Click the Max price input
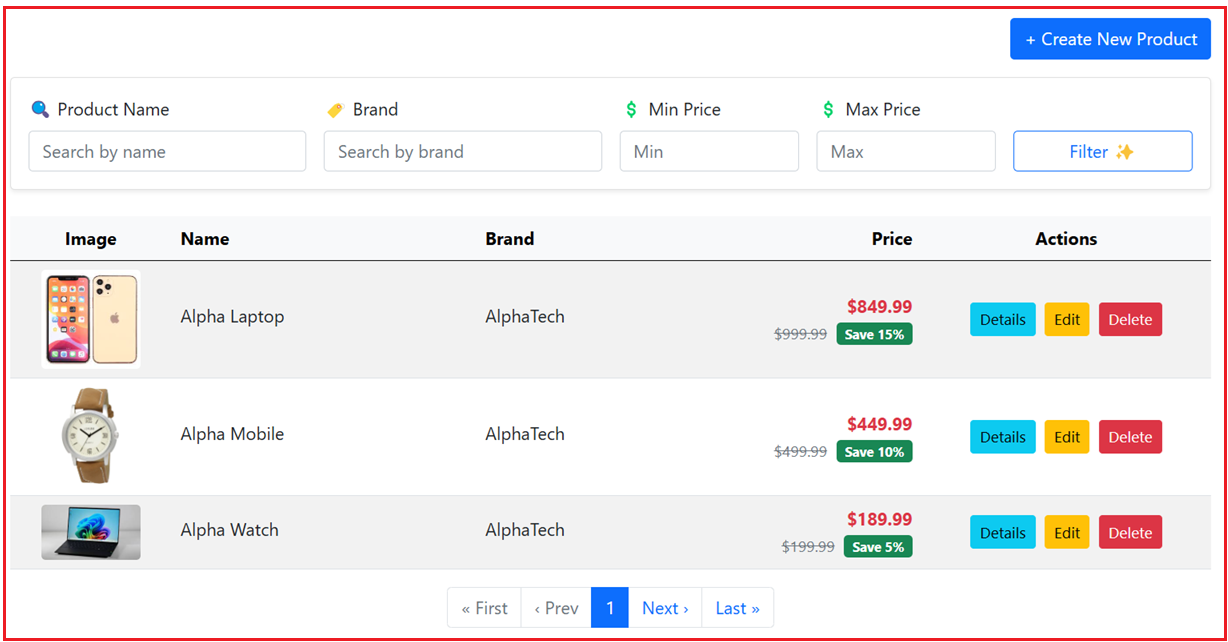 point(906,151)
